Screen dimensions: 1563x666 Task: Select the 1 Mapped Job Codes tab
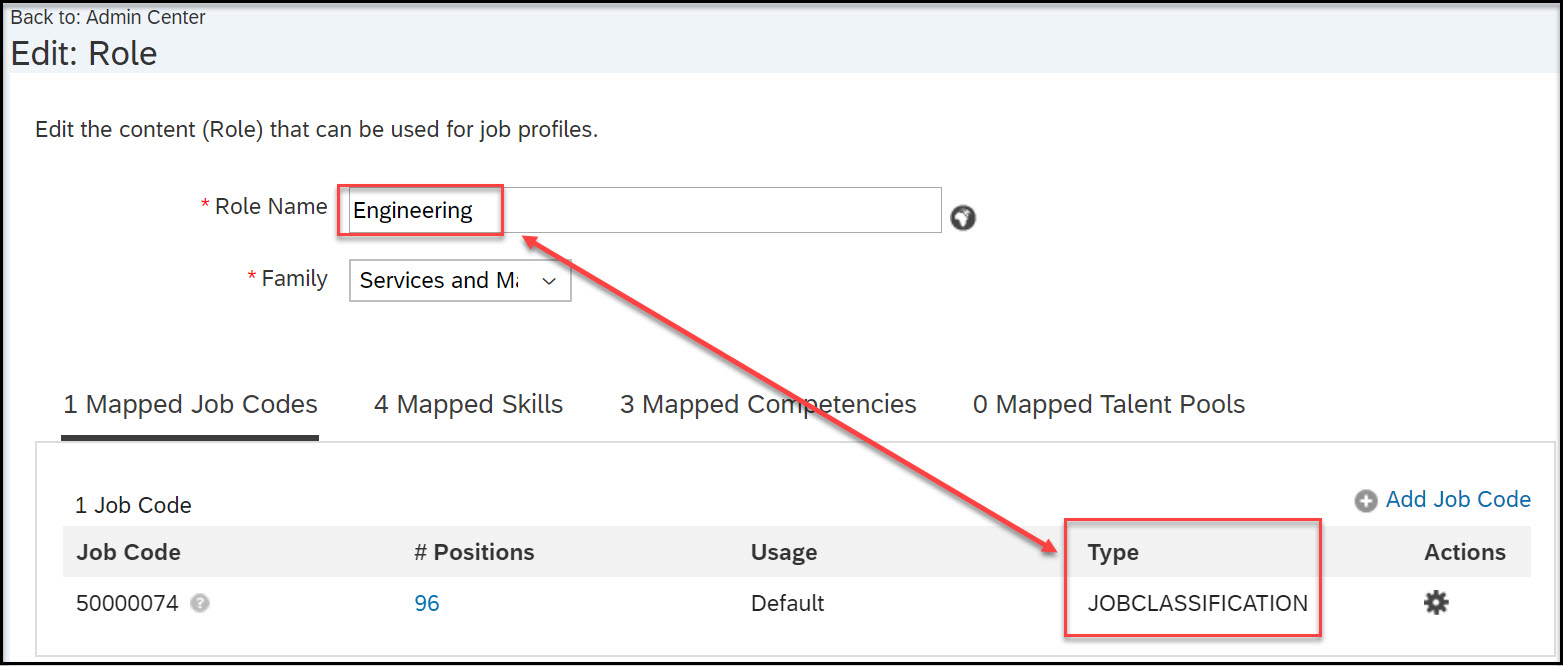190,404
